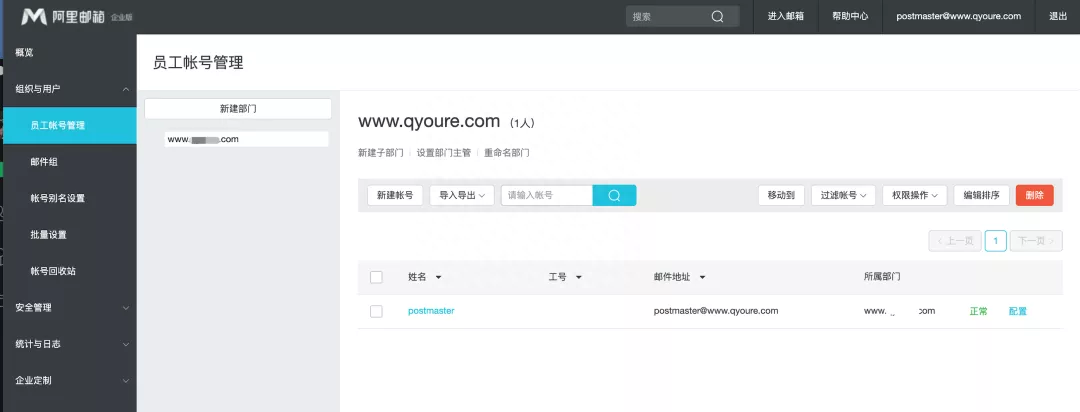Open the 过滤帐号 dropdown
The height and width of the screenshot is (412, 1080).
point(843,195)
